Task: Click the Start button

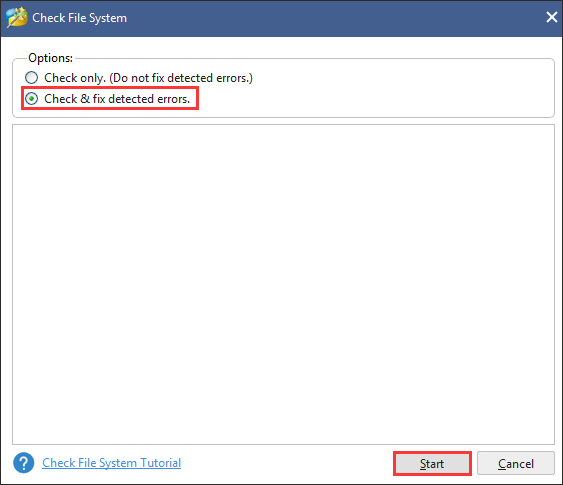Action: click(432, 463)
